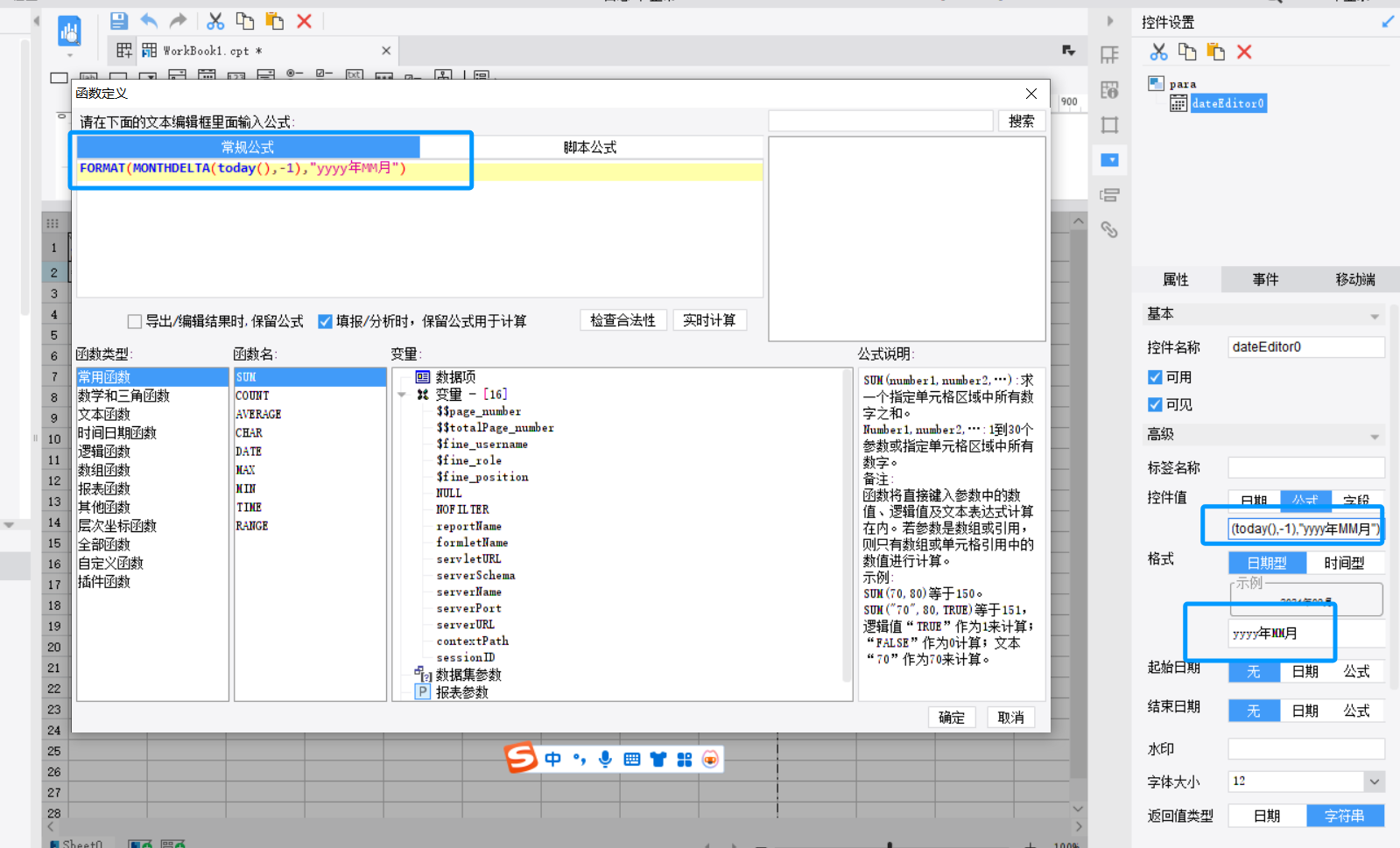This screenshot has width=1400, height=848.
Task: Open soft keyboard from IME bar
Action: click(x=632, y=759)
